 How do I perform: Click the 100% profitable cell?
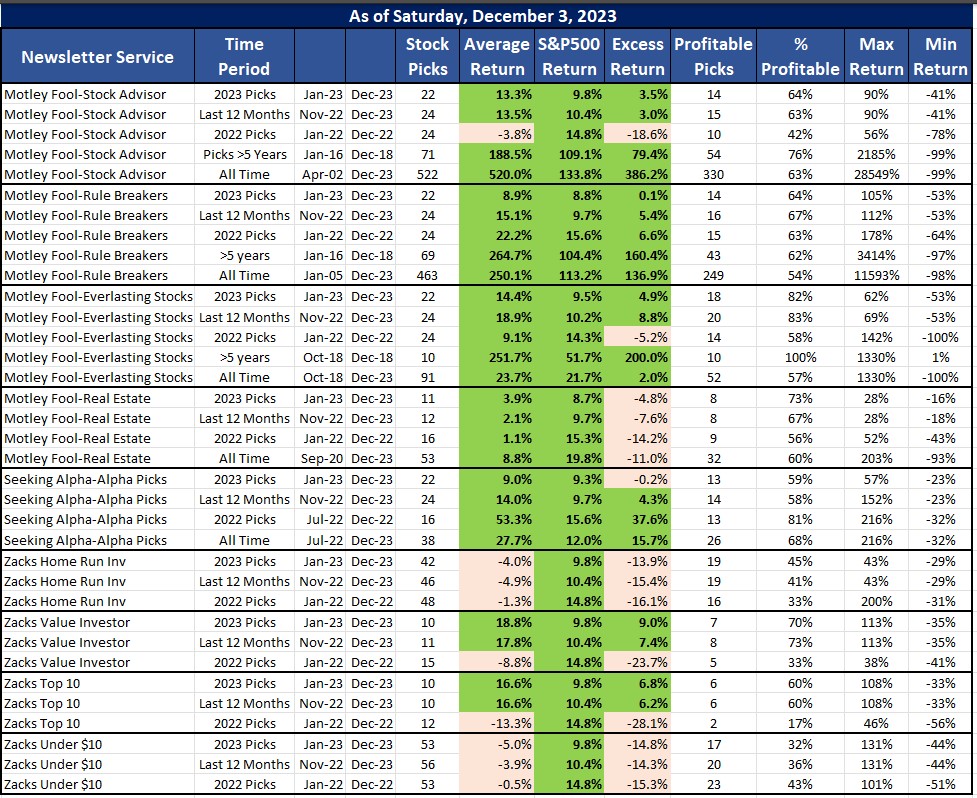coord(801,358)
